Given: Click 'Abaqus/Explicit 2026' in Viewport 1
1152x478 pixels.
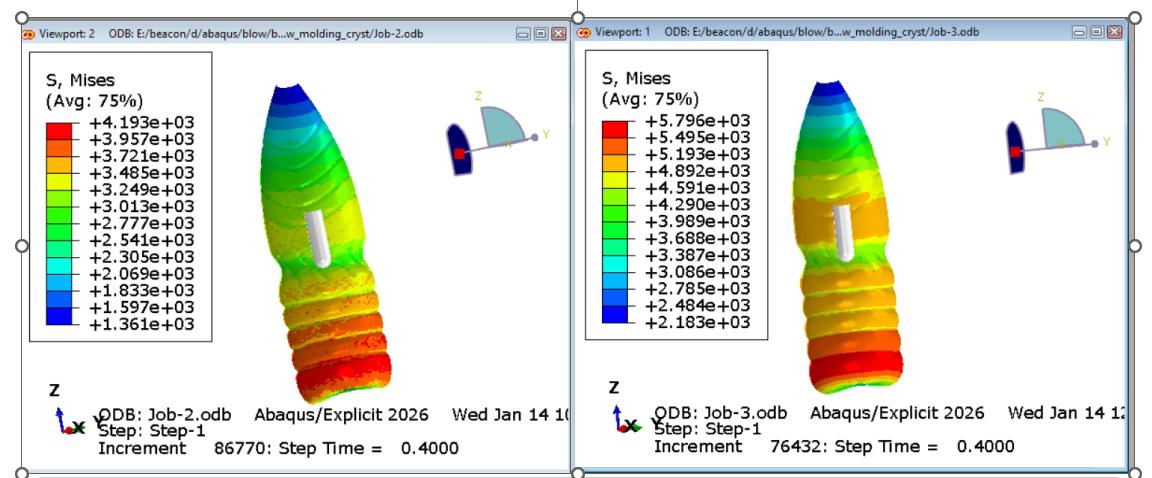Looking at the screenshot, I should (x=897, y=413).
